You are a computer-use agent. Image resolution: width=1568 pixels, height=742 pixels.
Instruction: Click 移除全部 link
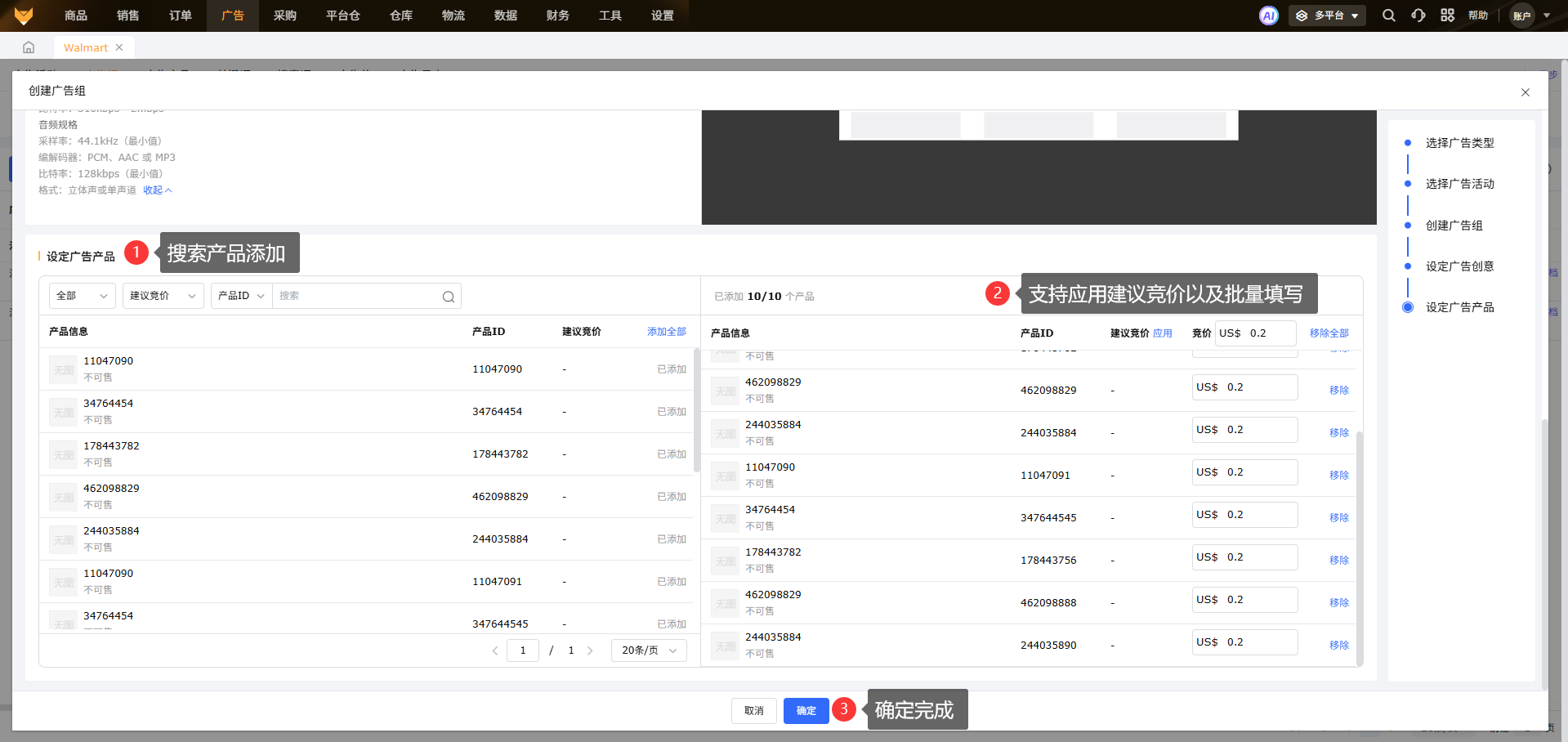1329,333
